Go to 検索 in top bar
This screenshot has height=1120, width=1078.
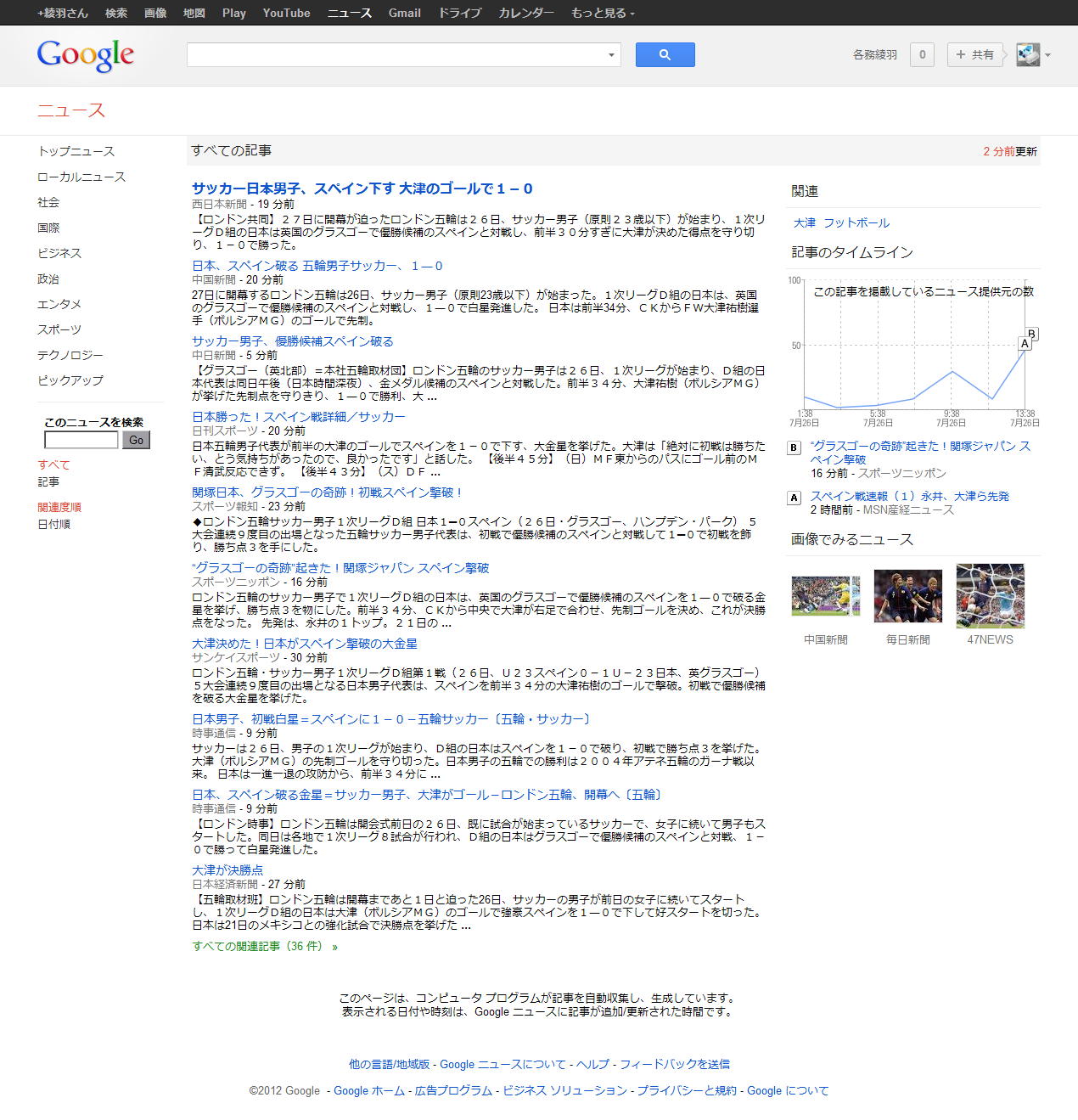[116, 13]
